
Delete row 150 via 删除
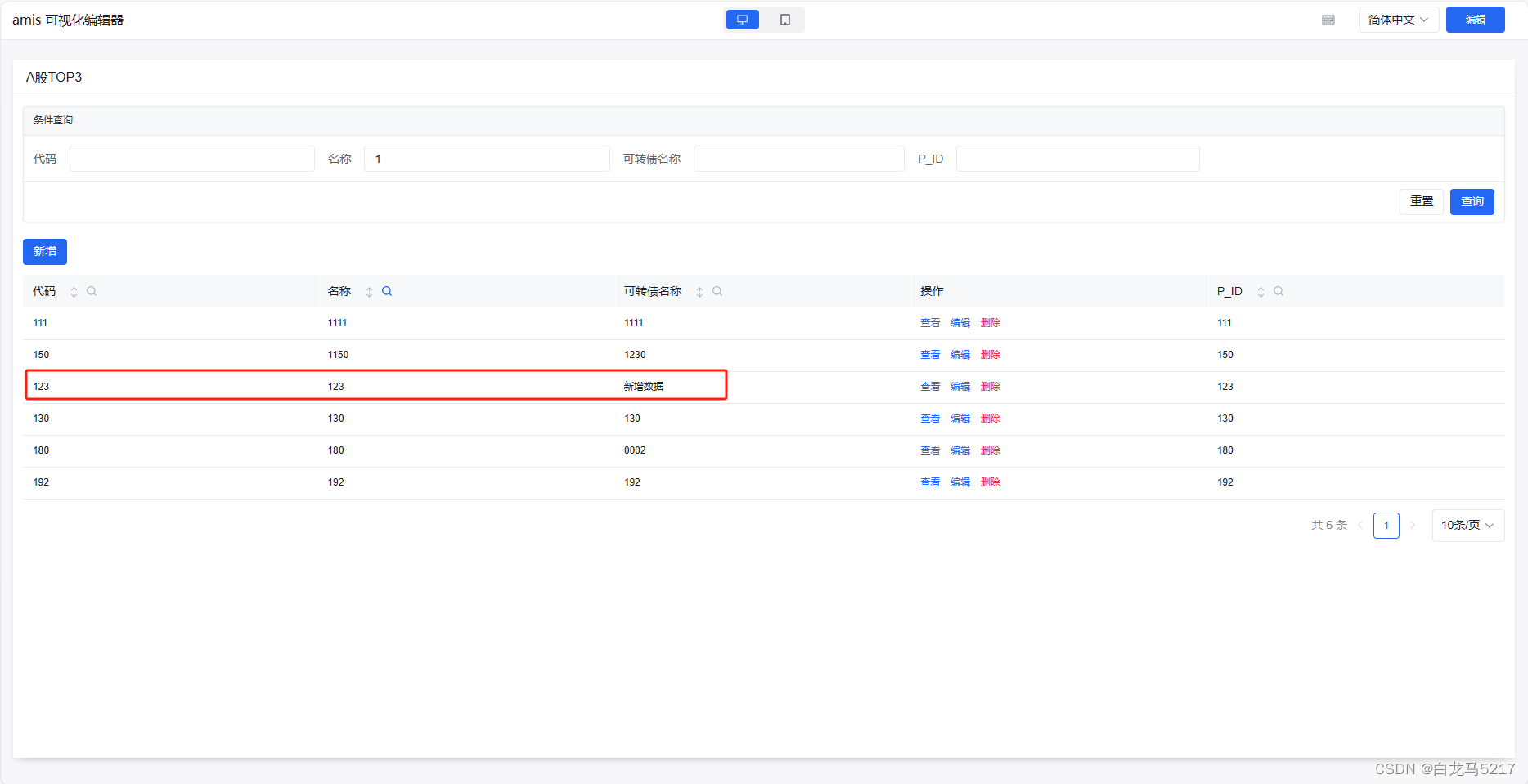pyautogui.click(x=991, y=355)
